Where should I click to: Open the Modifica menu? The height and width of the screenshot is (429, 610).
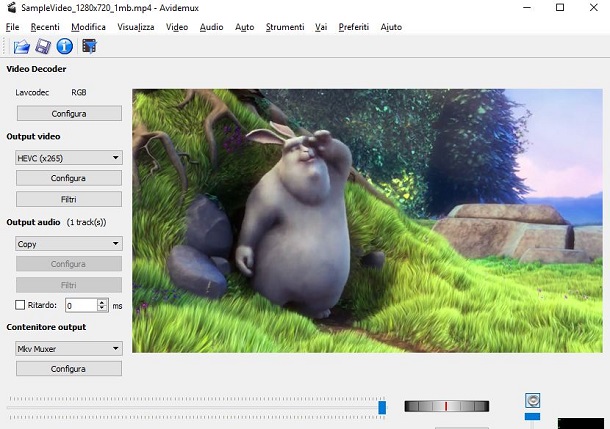(x=88, y=27)
